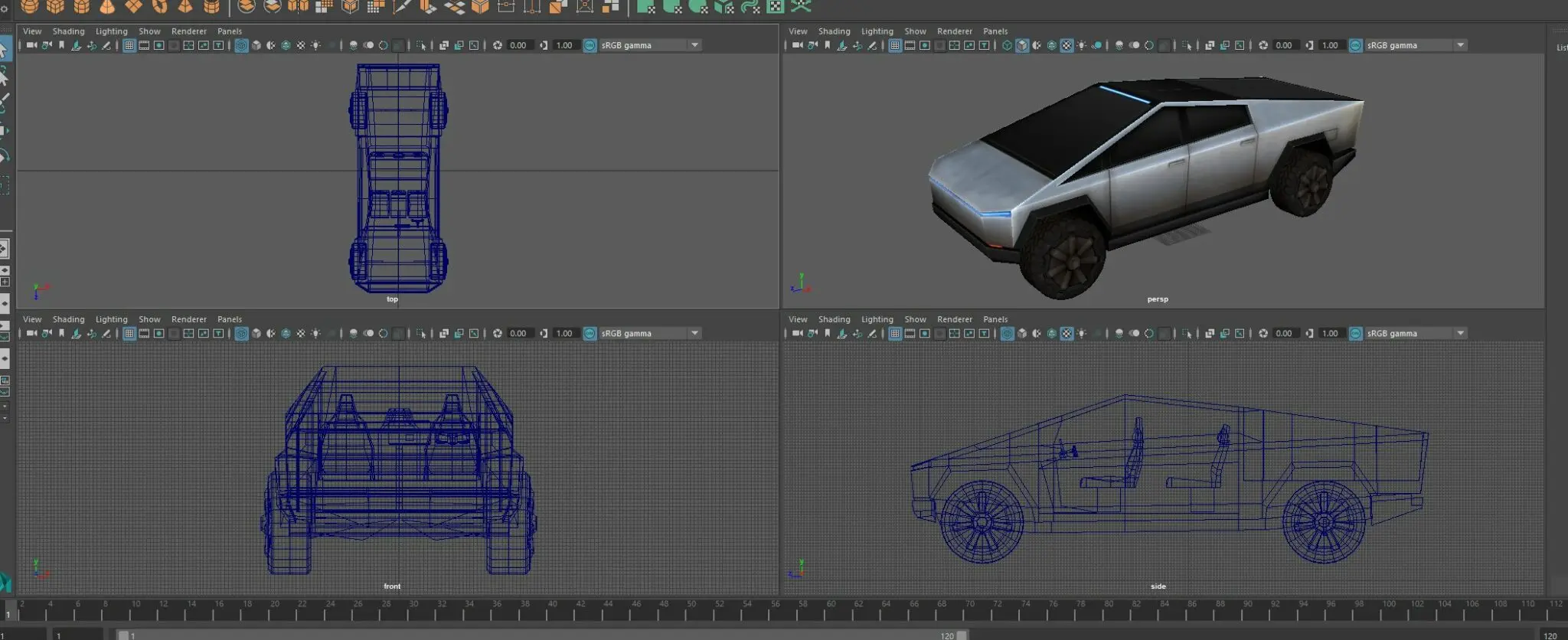
Task: Open Show menu in side viewport
Action: [915, 319]
